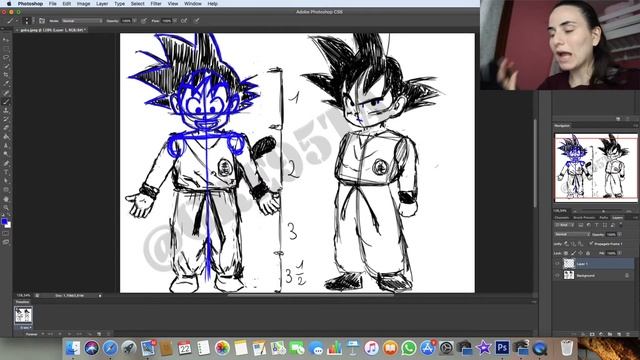Switch to the Brush Presets tab
Image resolution: width=640 pixels, height=360 pixels.
(584, 218)
